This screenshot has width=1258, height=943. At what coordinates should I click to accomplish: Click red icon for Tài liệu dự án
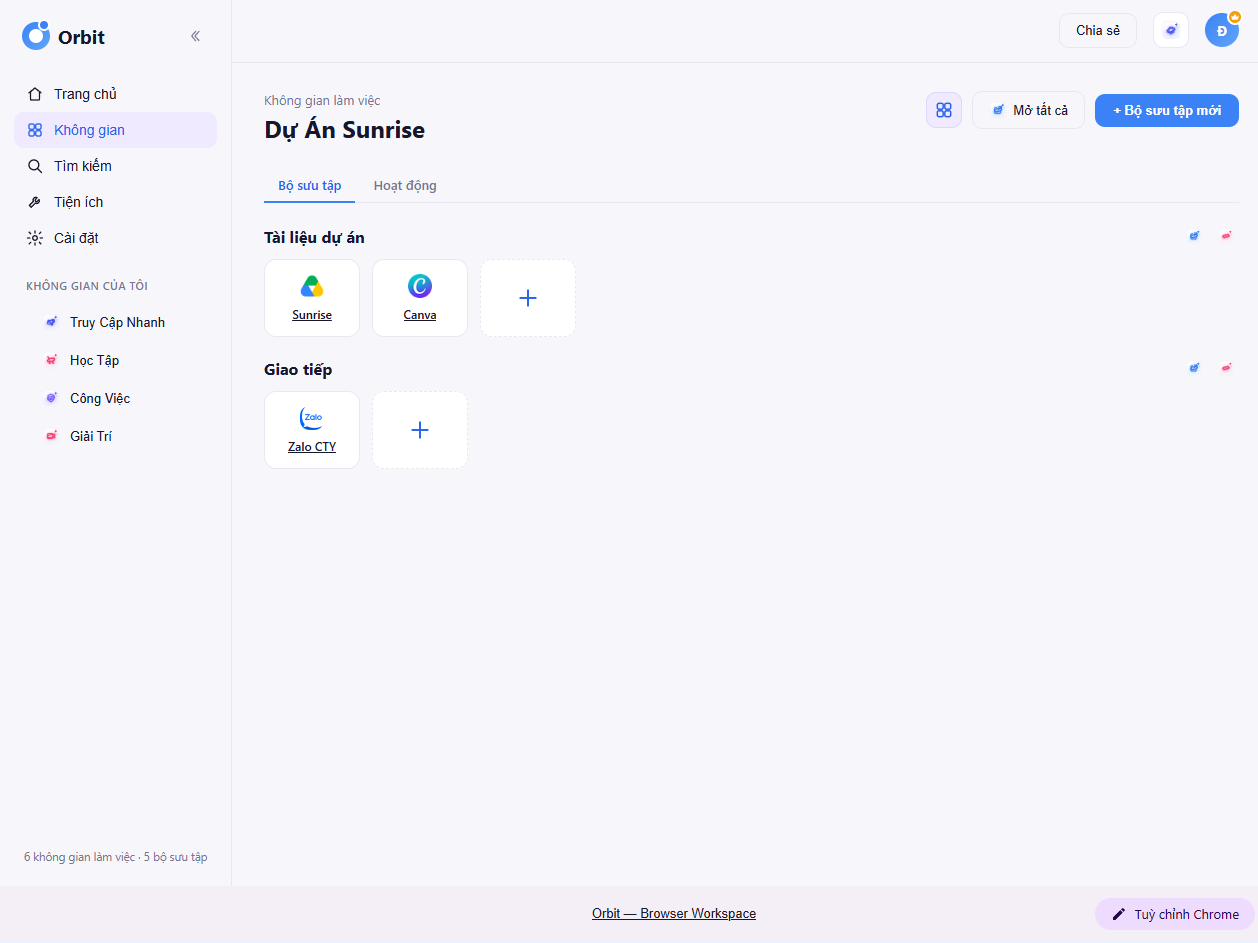coord(1226,236)
